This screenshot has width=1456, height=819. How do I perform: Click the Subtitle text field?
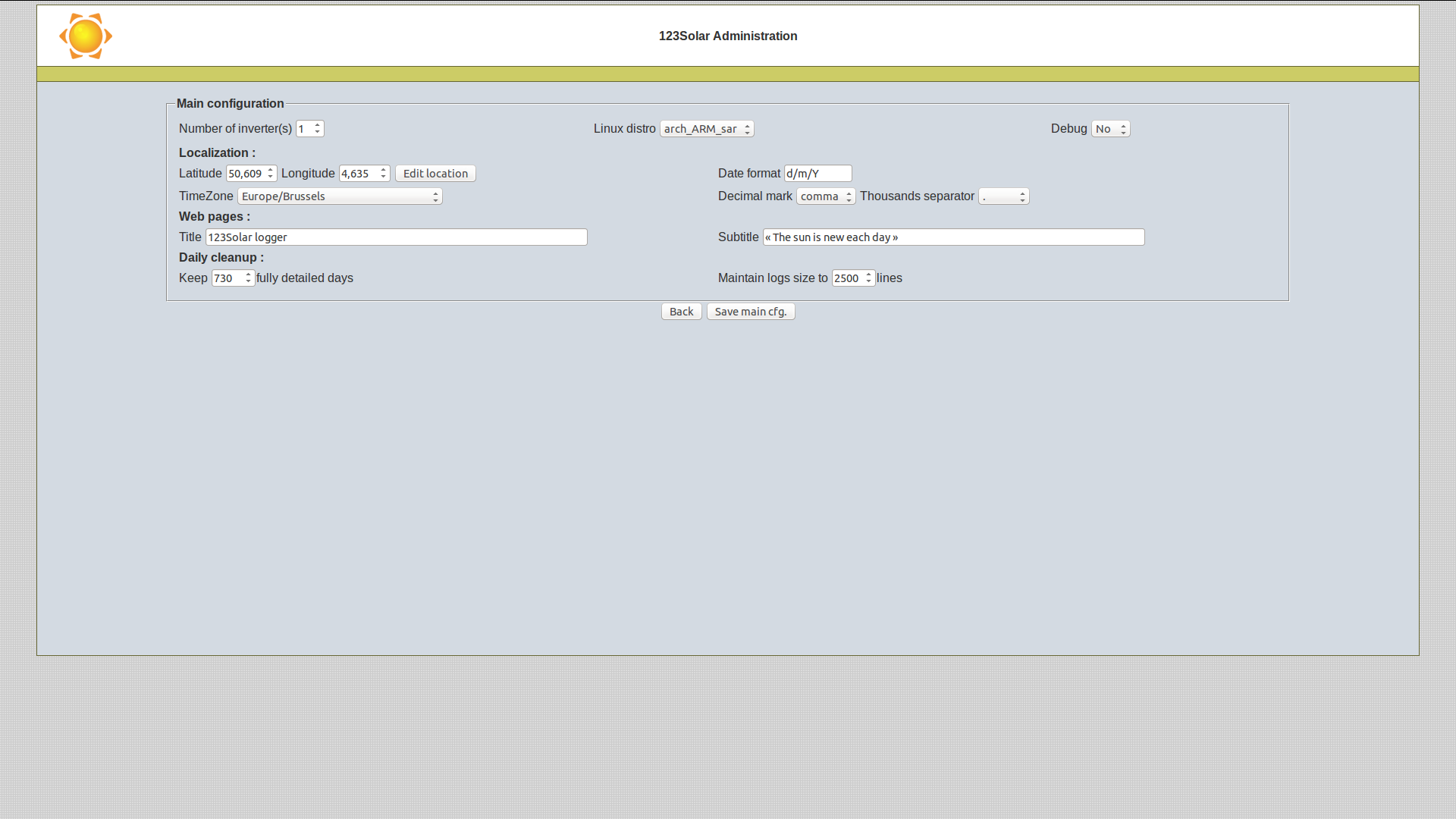point(954,237)
